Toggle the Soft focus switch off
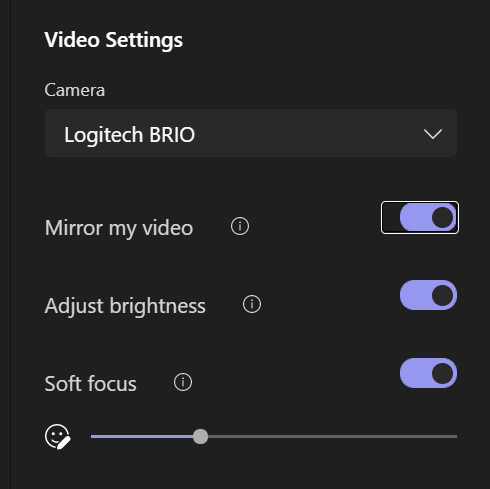Screen dimensions: 490x489 point(428,373)
